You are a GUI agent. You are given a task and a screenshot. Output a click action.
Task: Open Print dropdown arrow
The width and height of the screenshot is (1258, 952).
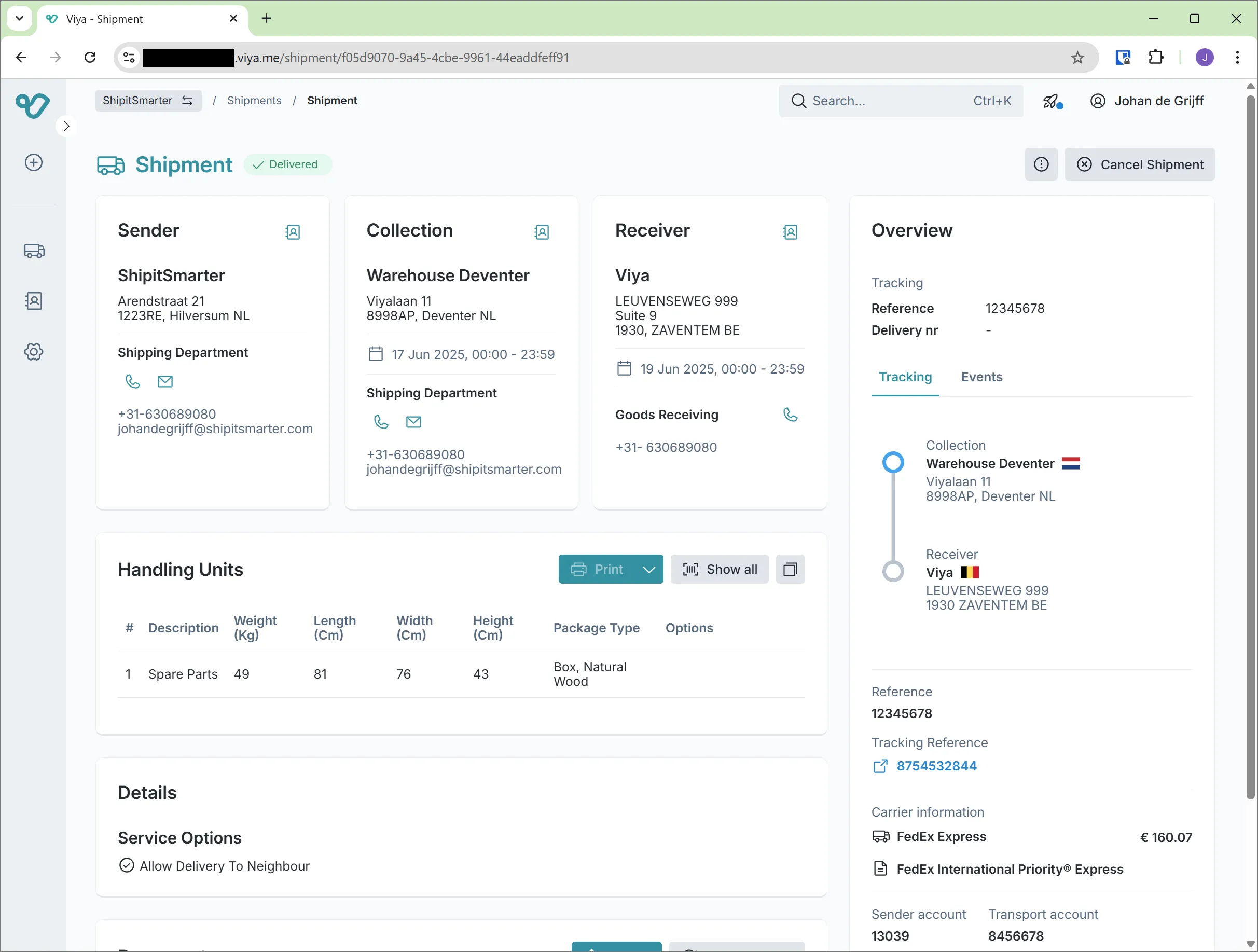(x=649, y=569)
